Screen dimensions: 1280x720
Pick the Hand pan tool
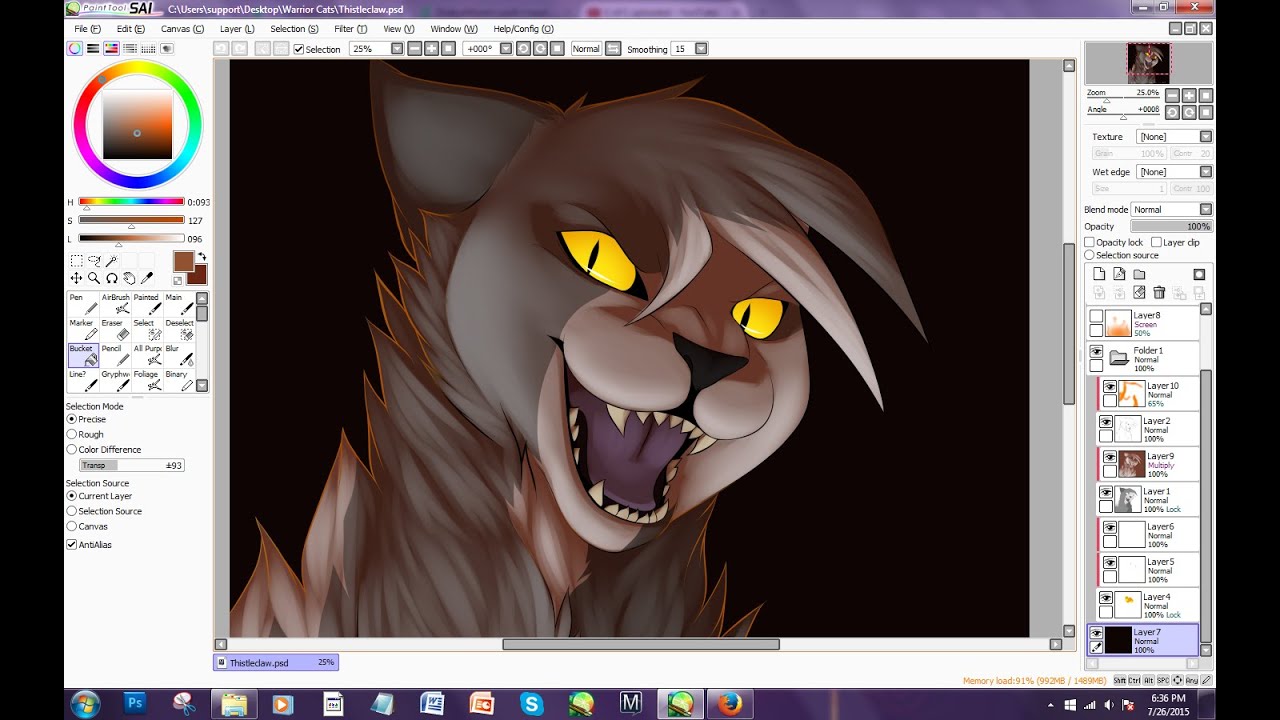coord(130,278)
